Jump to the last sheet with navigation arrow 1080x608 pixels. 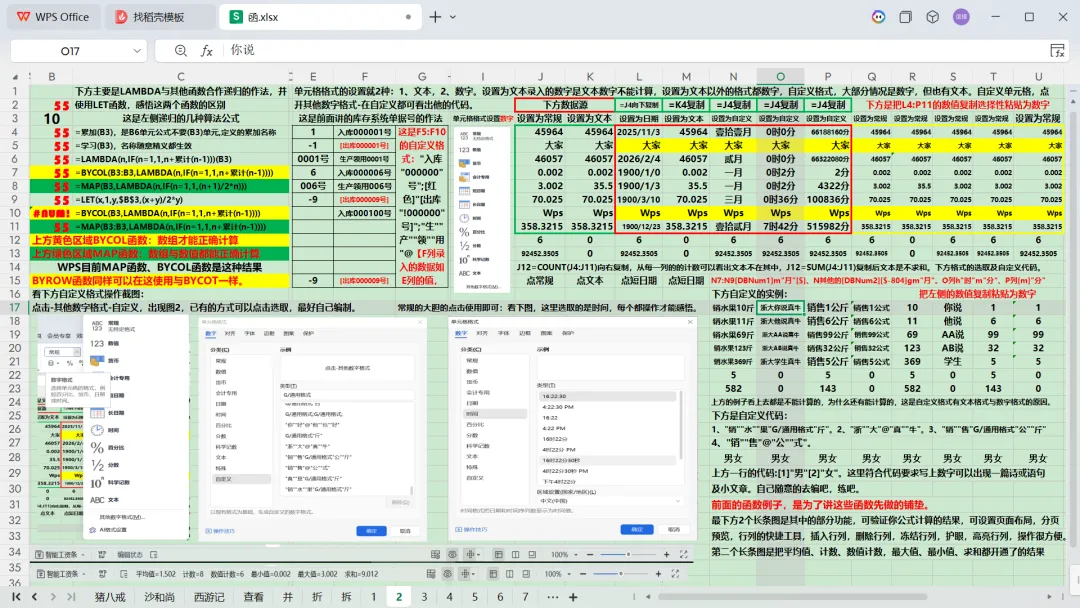click(71, 597)
